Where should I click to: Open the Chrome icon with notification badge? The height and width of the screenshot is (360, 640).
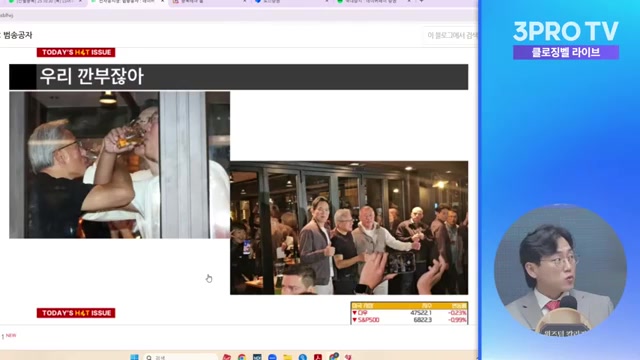(x=334, y=357)
